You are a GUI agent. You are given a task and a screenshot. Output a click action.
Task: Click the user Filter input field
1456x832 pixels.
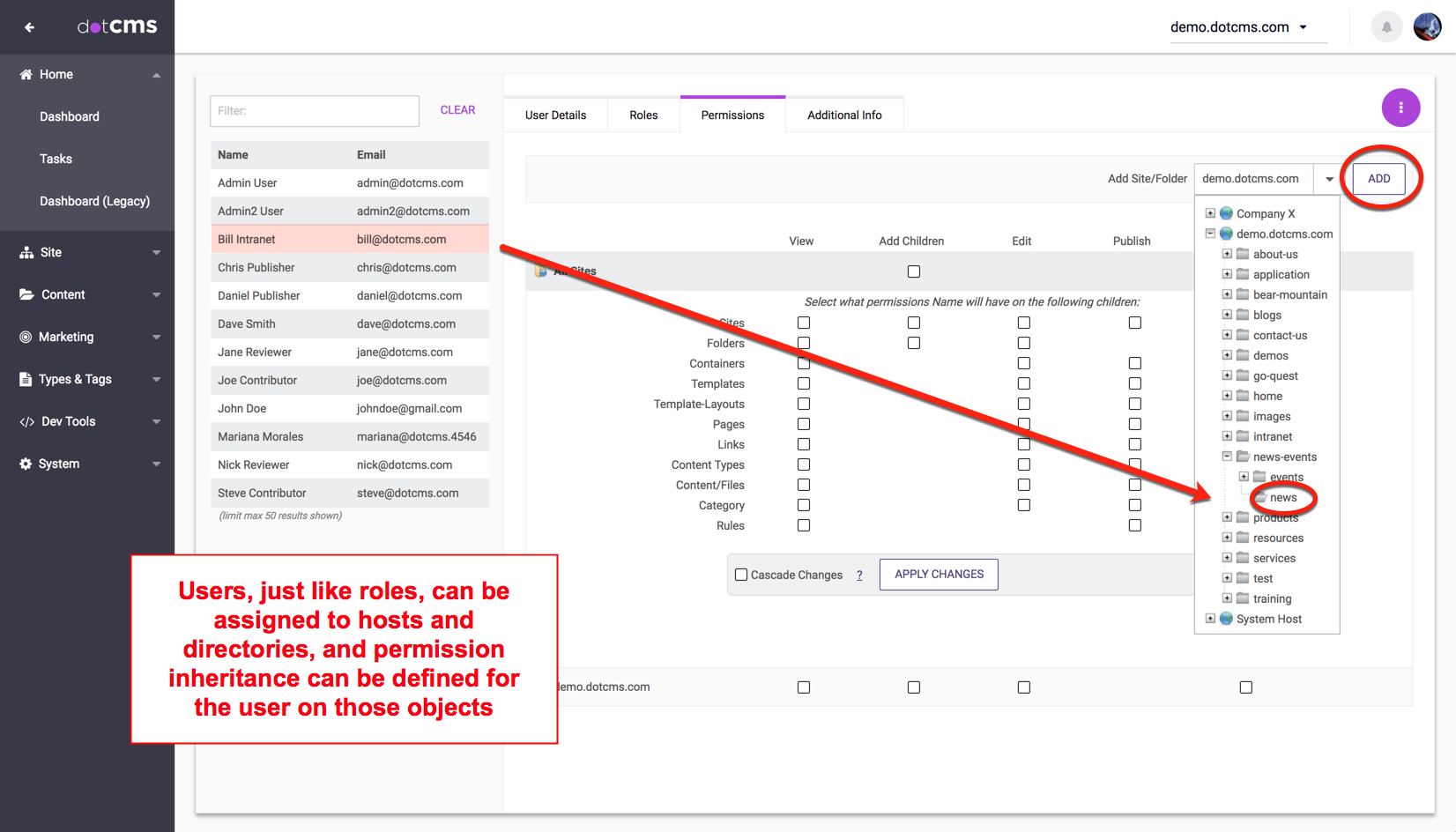click(315, 111)
